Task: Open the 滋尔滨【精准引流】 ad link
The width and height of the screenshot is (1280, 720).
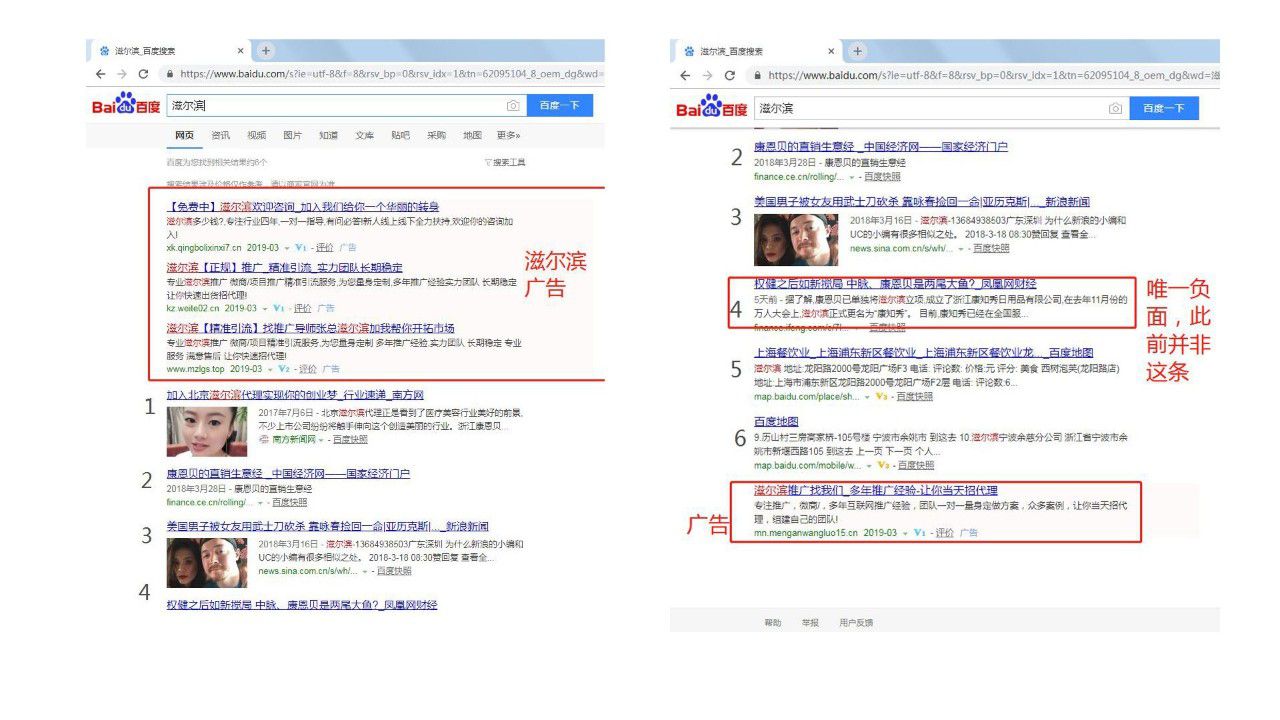Action: tap(311, 328)
